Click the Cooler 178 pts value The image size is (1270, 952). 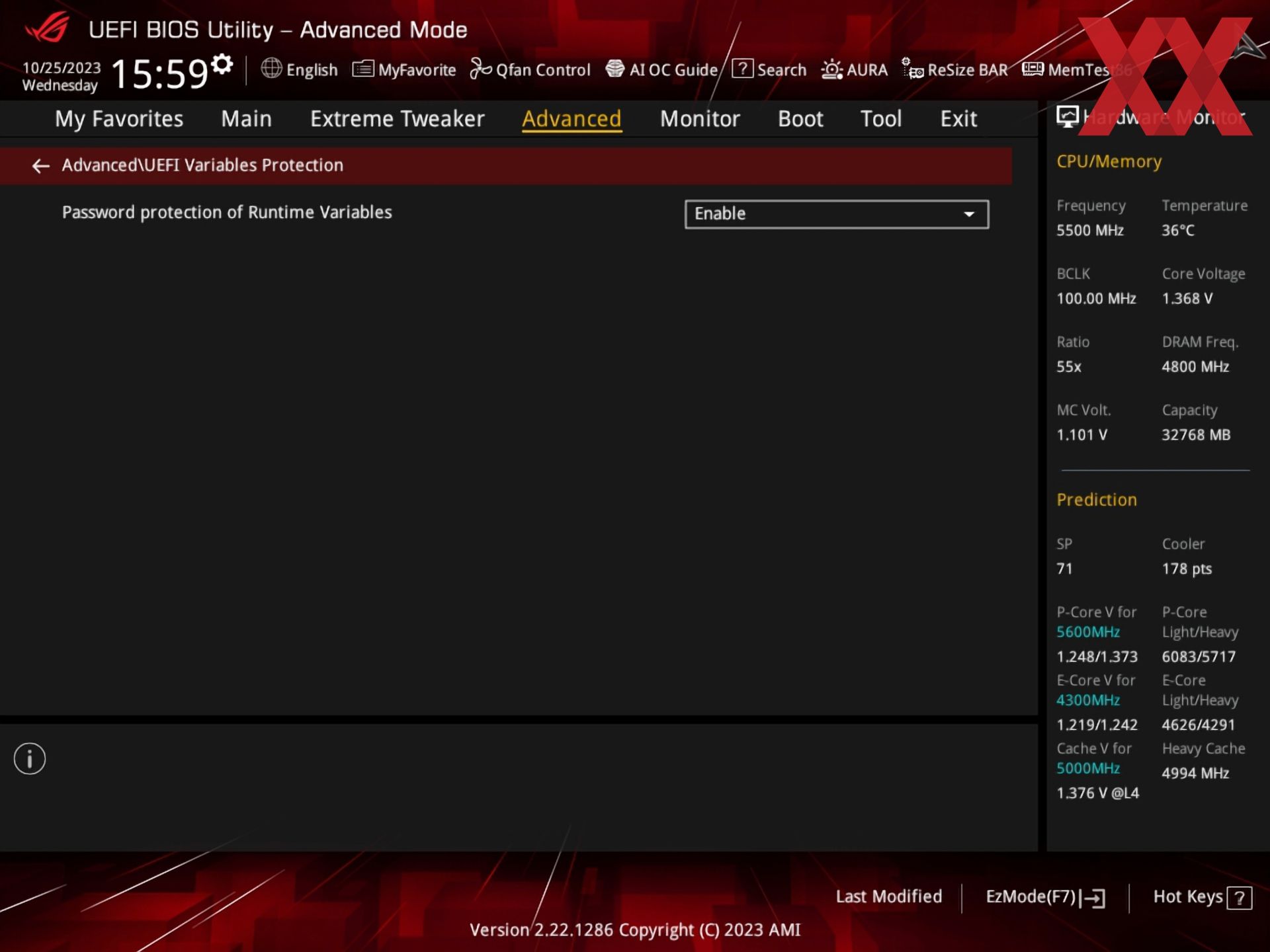pyautogui.click(x=1187, y=569)
